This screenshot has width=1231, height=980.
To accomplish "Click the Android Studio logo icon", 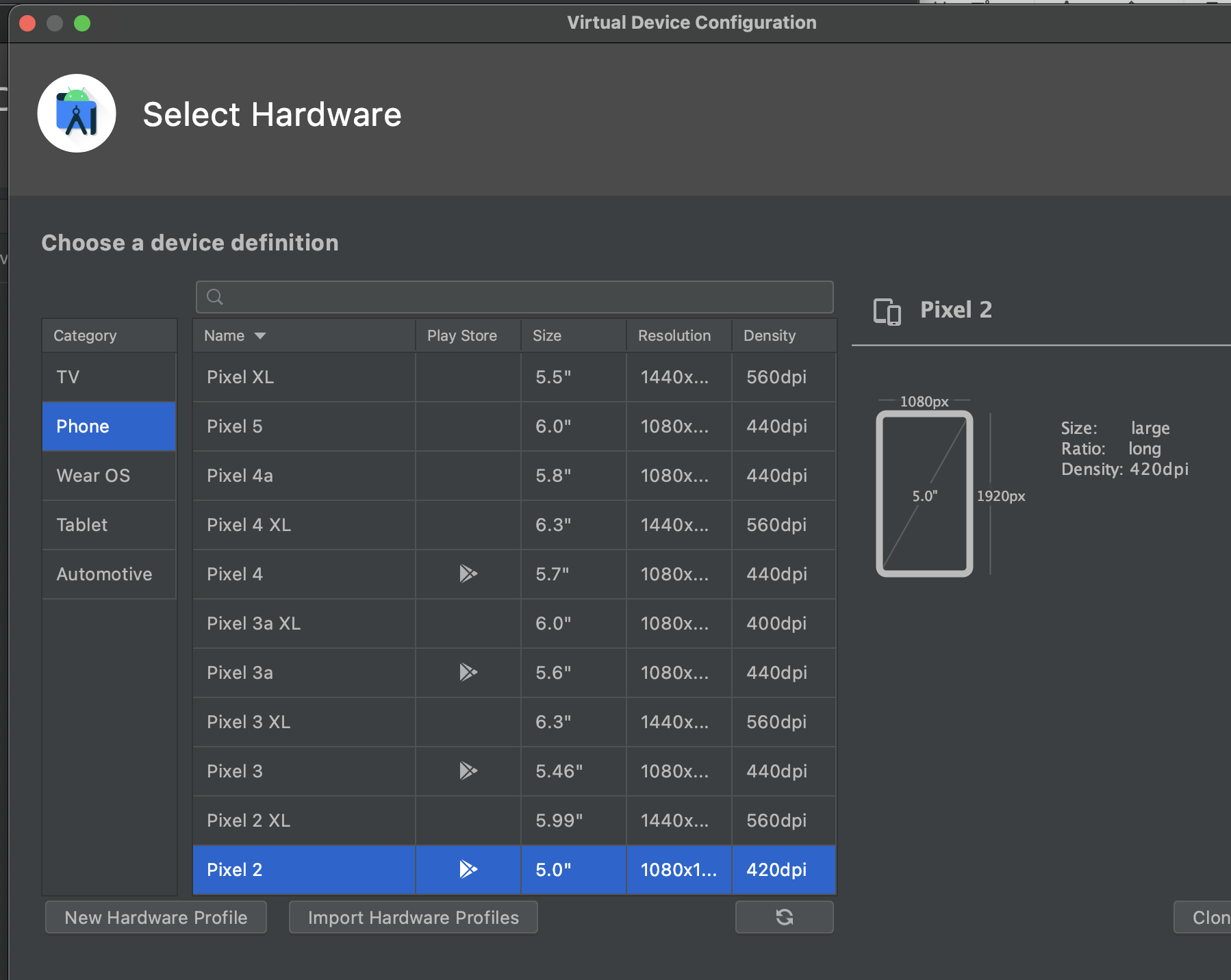I will 77,114.
